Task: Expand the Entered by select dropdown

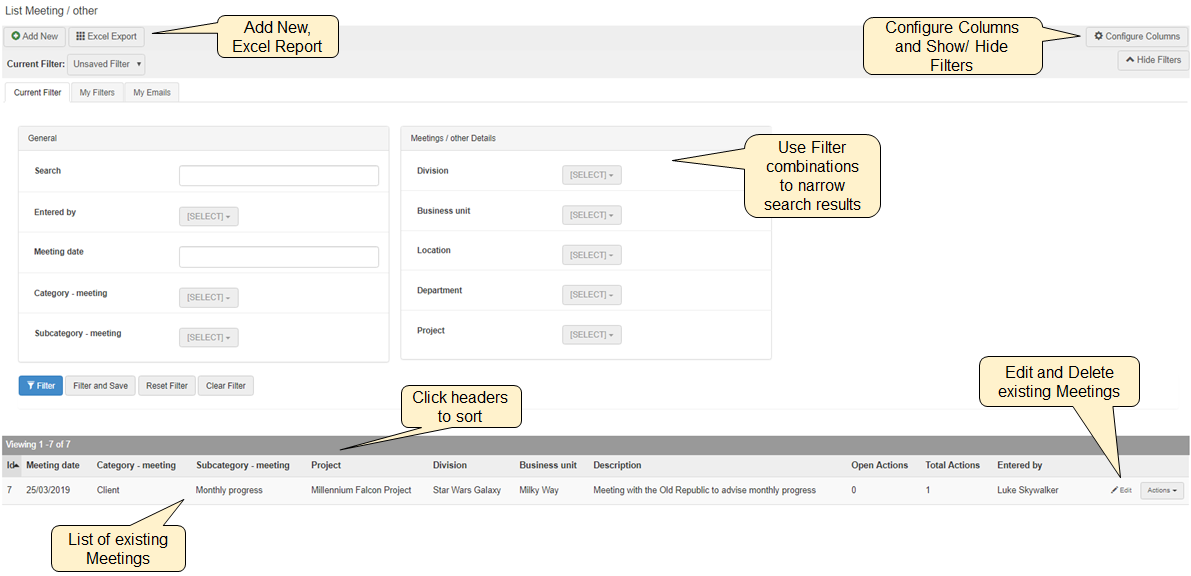Action: (209, 217)
